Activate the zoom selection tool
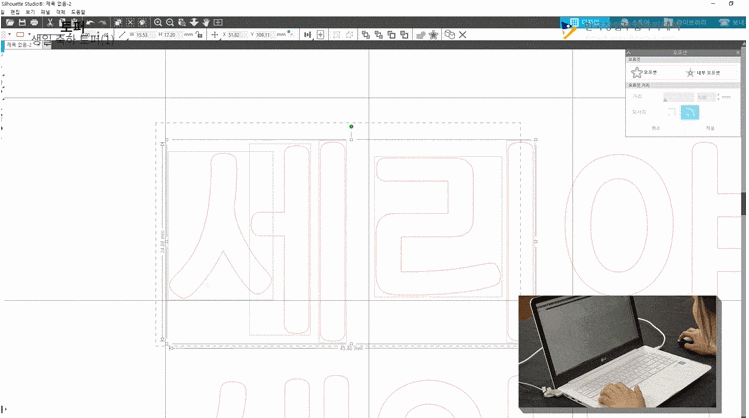The width and height of the screenshot is (749, 418). click(182, 22)
